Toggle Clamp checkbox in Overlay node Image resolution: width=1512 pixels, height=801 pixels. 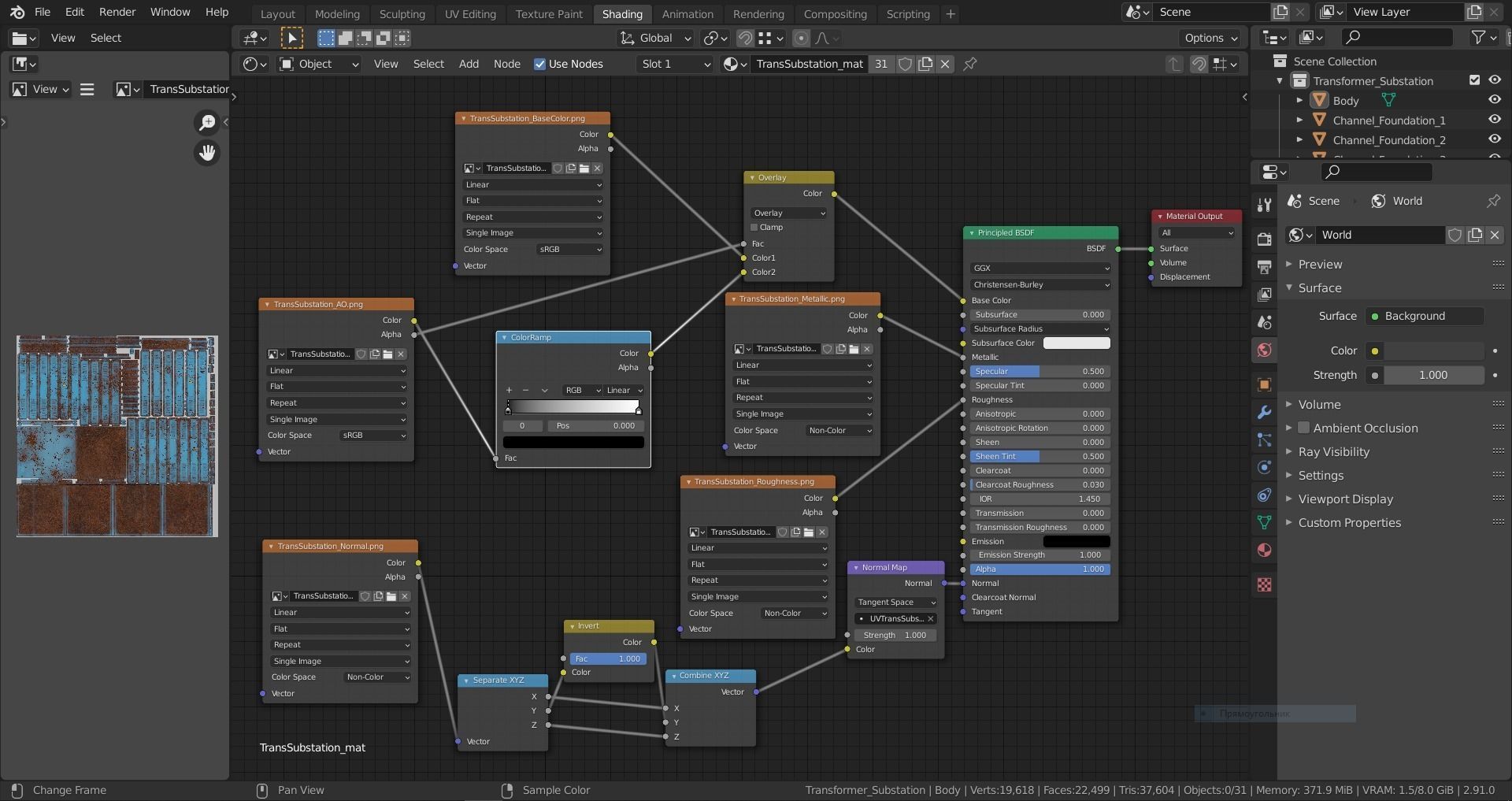754,227
